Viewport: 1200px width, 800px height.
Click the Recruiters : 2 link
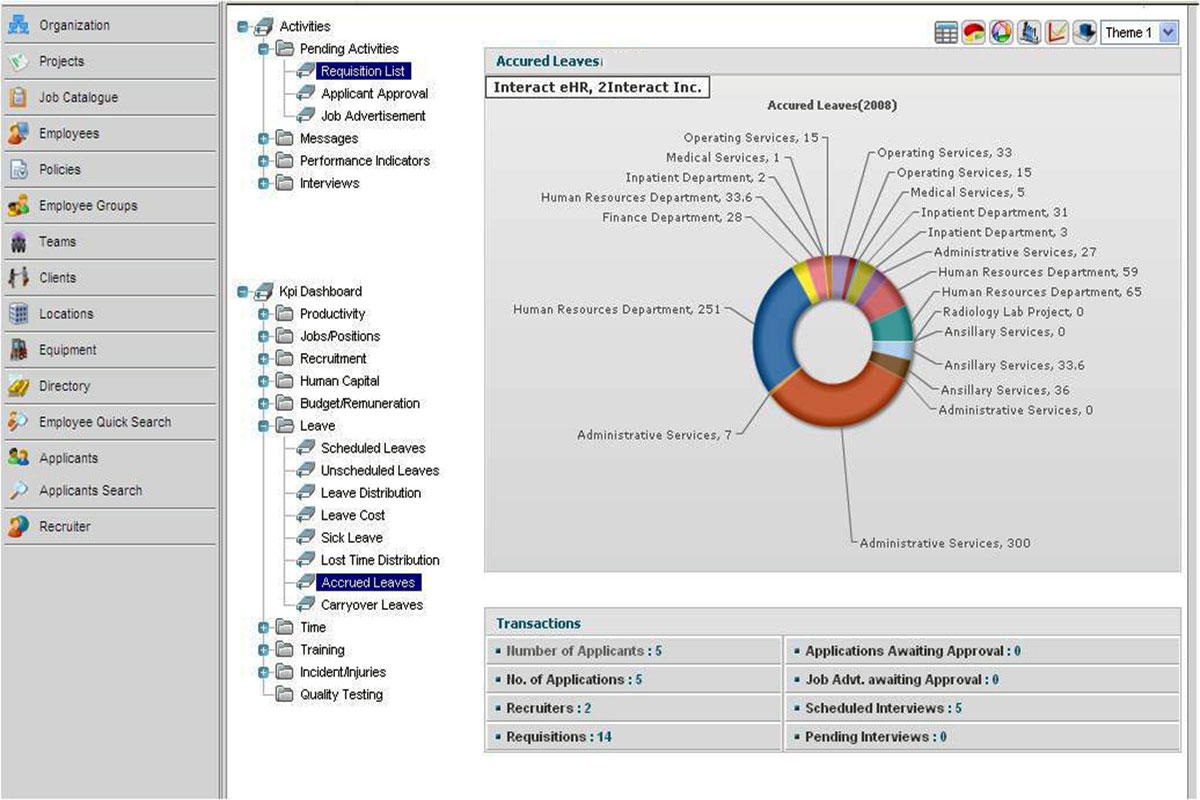549,708
